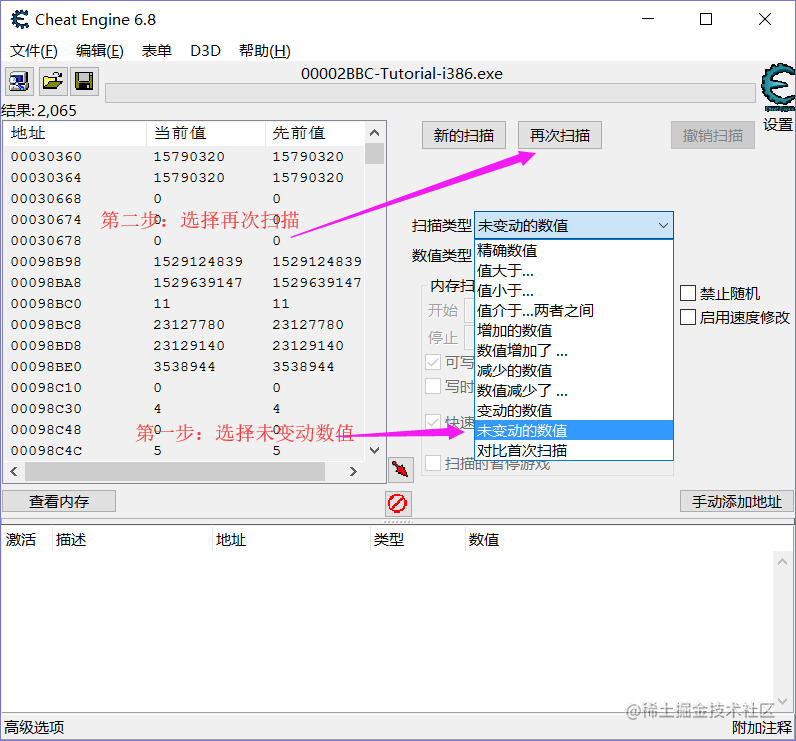Click the process name 00002BBC-Tutorial-i386.exe
This screenshot has width=796, height=741.
click(x=402, y=74)
